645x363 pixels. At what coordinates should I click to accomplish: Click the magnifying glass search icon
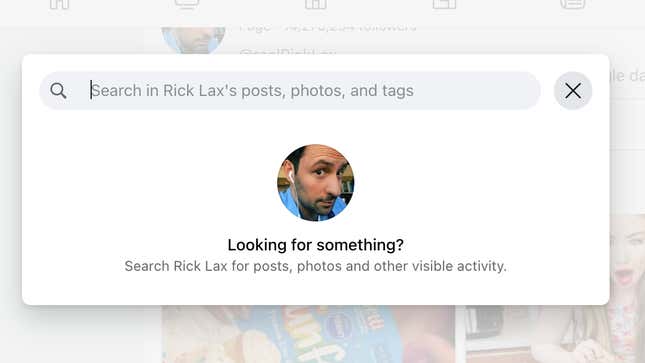[58, 91]
